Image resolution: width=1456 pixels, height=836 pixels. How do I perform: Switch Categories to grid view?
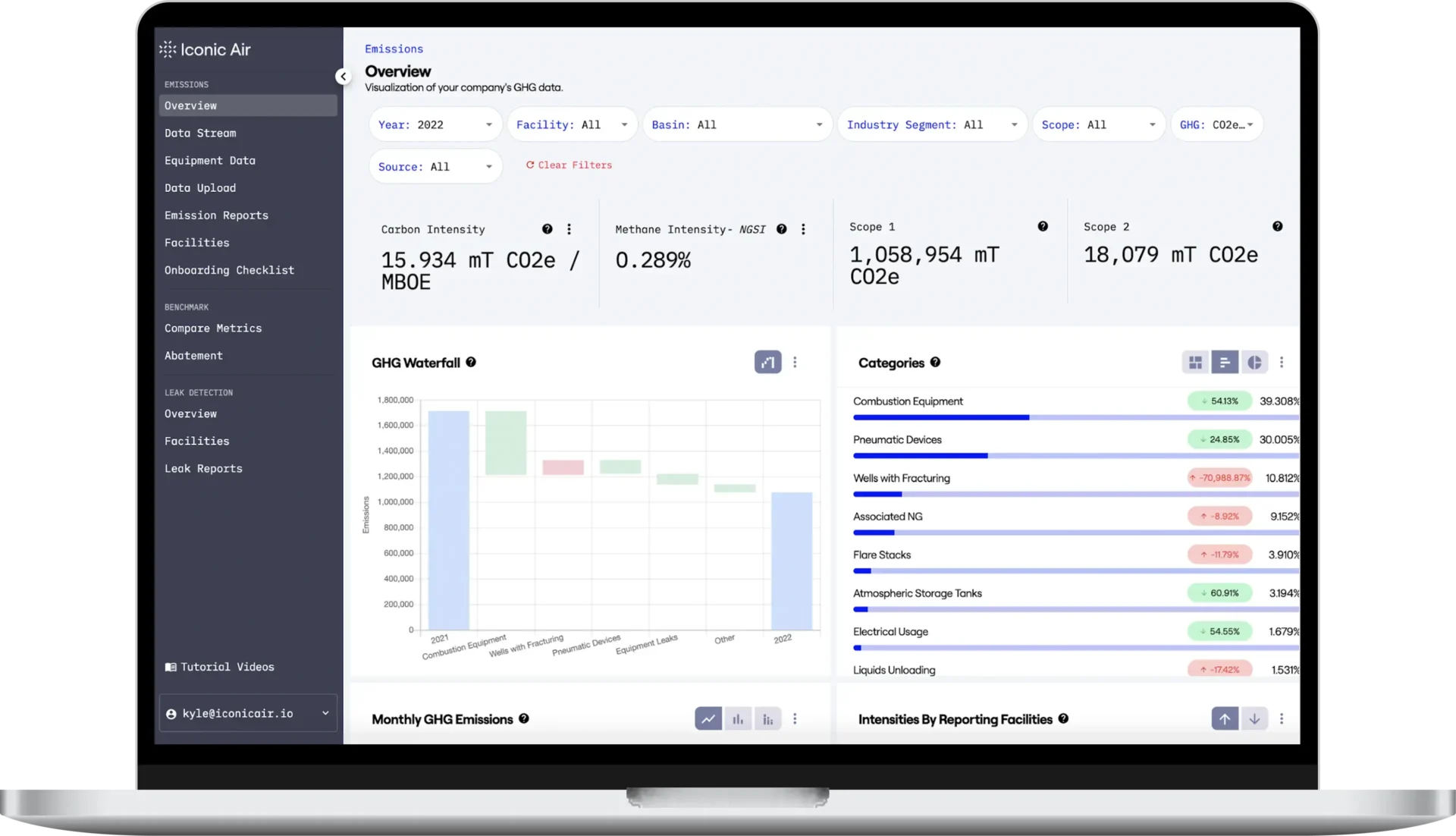1195,363
